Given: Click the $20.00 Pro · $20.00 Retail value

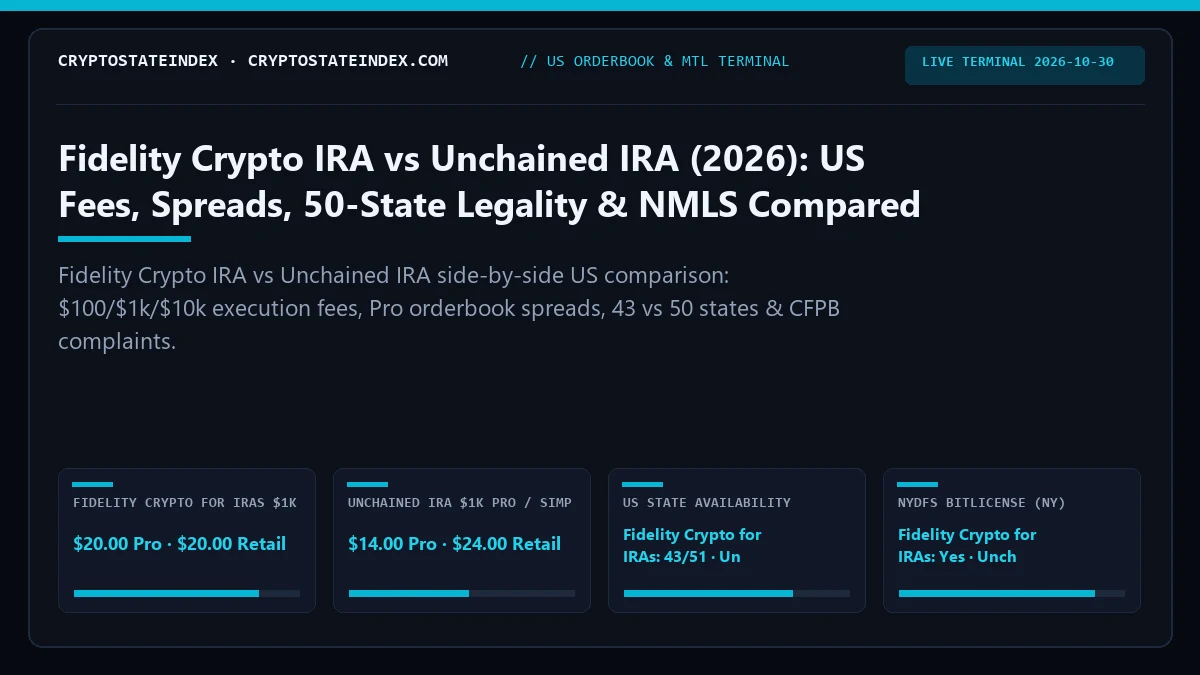Looking at the screenshot, I should click(179, 544).
